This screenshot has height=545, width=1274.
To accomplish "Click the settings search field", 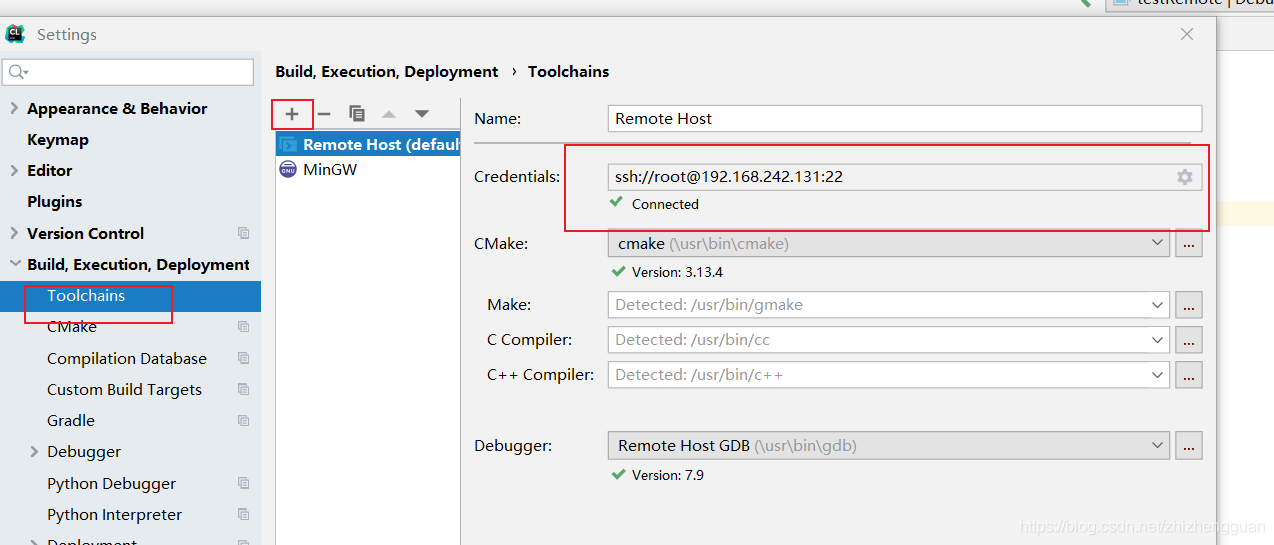I will [x=129, y=72].
